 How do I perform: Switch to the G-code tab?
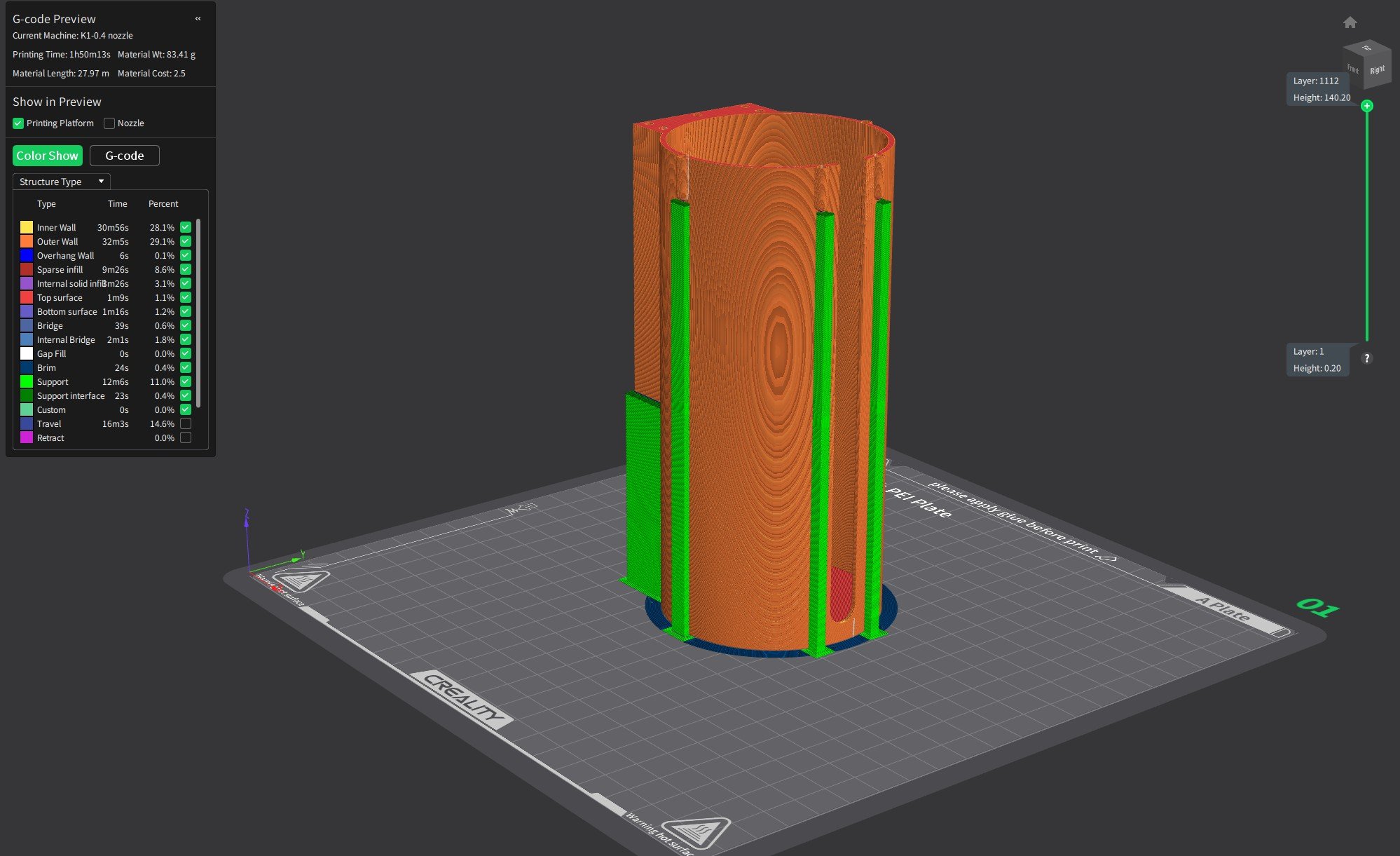coord(124,156)
